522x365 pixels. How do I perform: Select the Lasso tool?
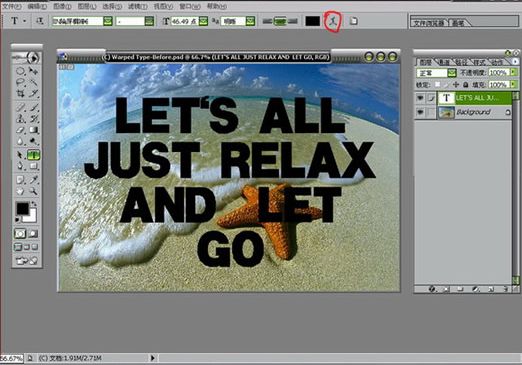(x=21, y=82)
